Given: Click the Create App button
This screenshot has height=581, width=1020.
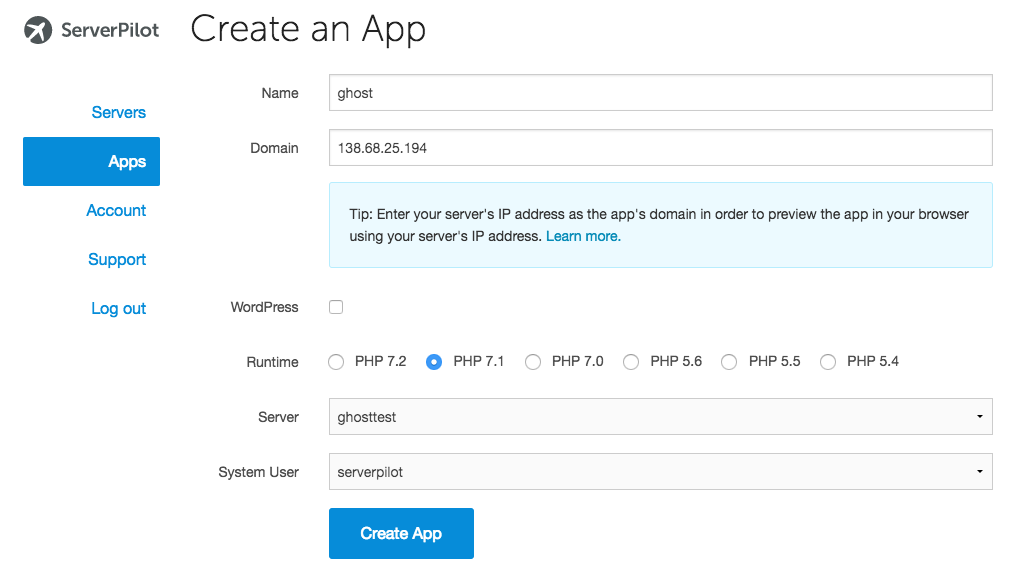Looking at the screenshot, I should [400, 533].
